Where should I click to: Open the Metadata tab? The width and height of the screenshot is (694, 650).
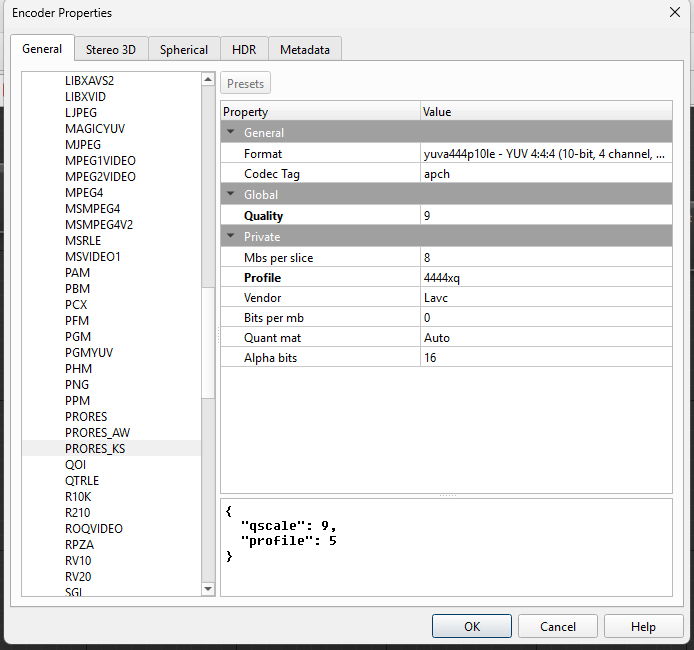[305, 49]
